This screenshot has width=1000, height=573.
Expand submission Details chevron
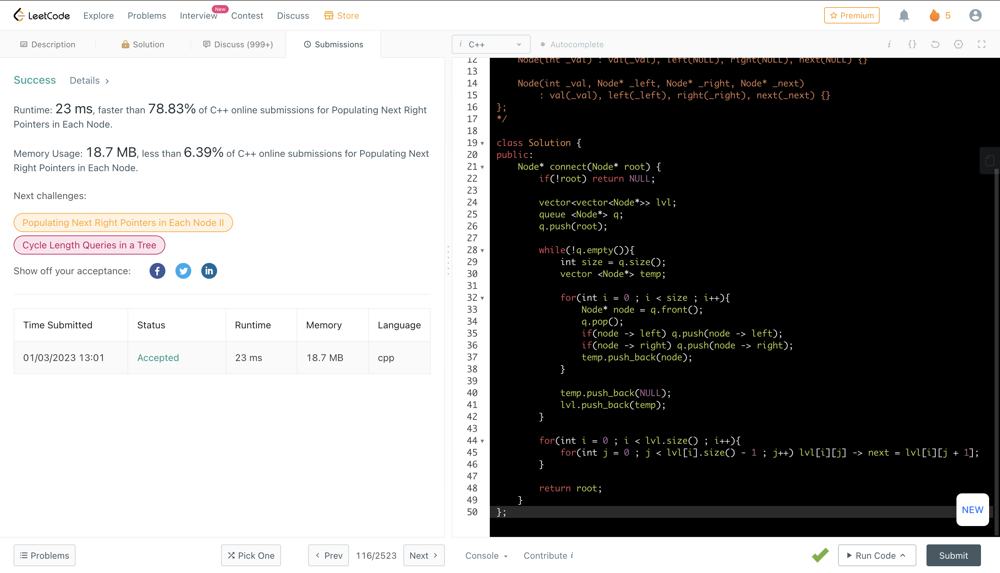[x=107, y=81]
